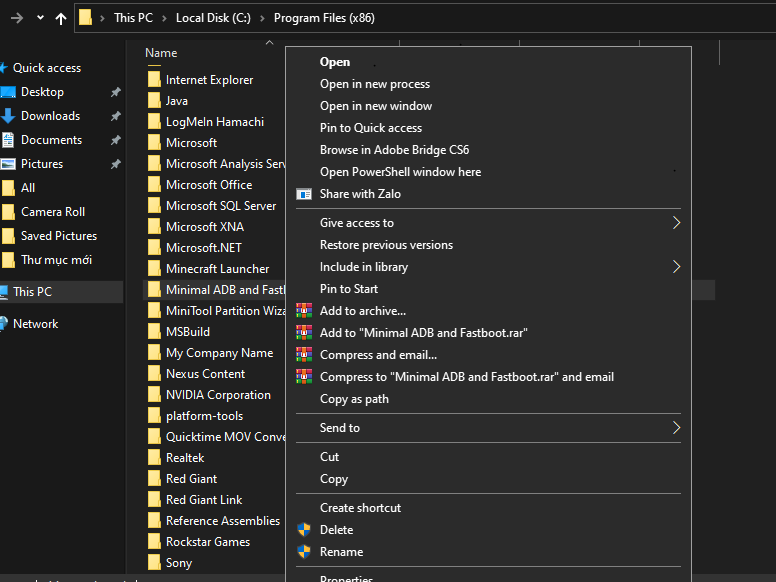Expand the Give access to submenu
776x582 pixels.
676,223
